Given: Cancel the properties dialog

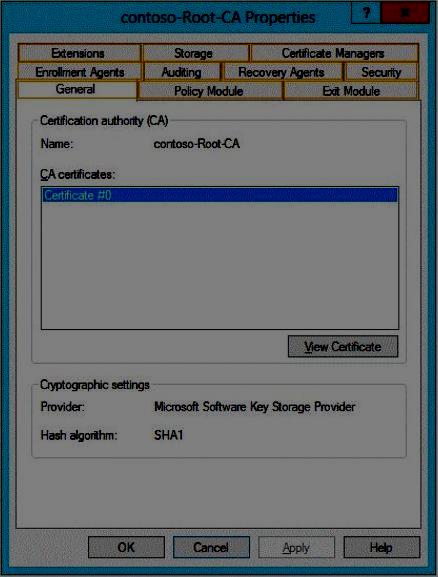Looking at the screenshot, I should pos(211,547).
